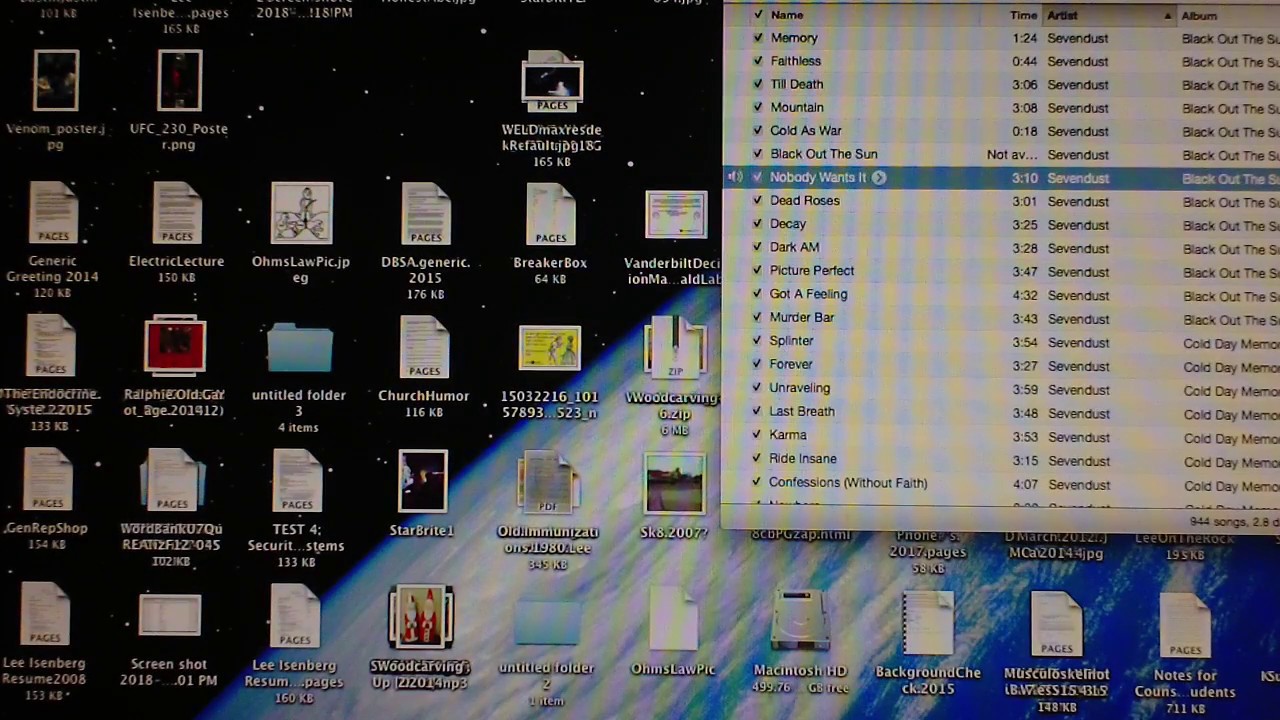Select the Sk8.2007 image icon

[x=675, y=484]
